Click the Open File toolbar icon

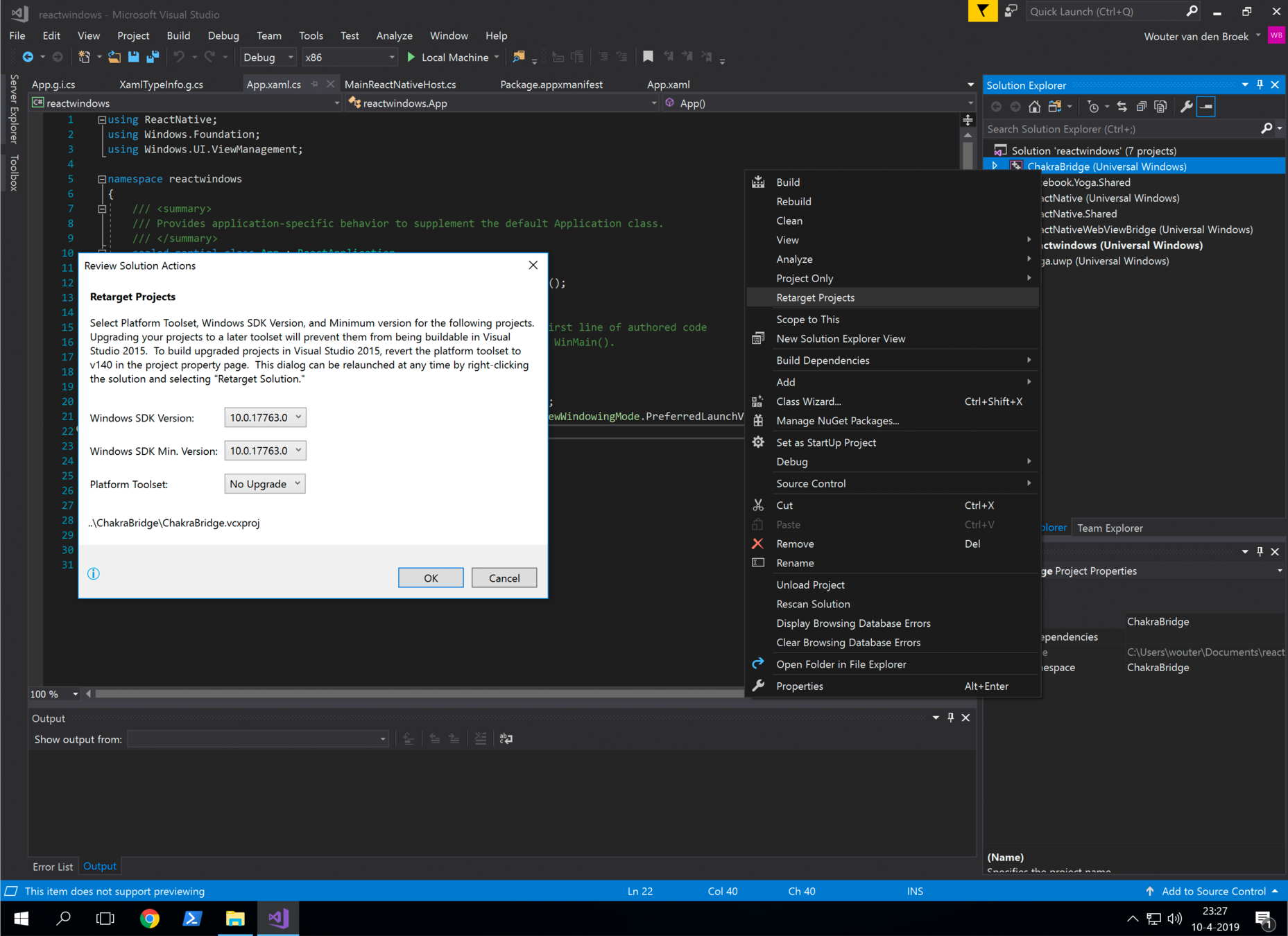[114, 57]
